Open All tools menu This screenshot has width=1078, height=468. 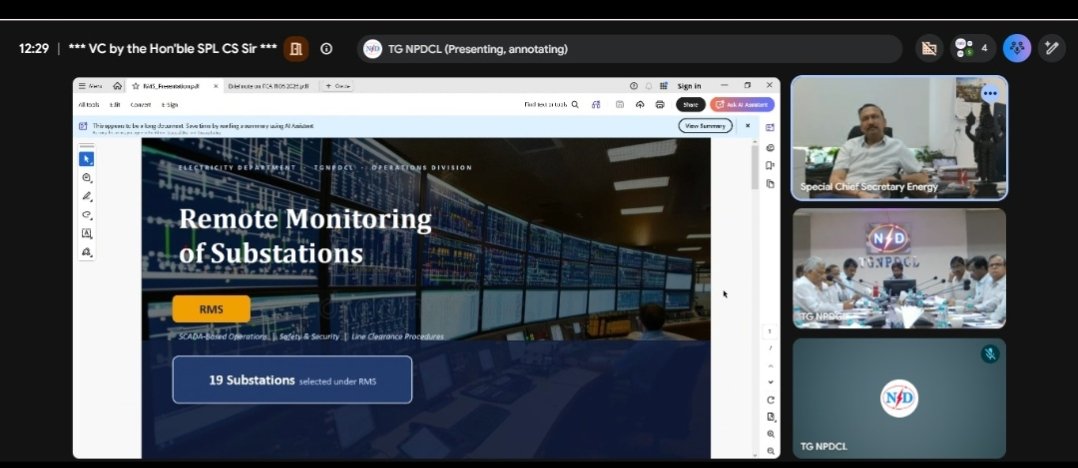(x=88, y=104)
